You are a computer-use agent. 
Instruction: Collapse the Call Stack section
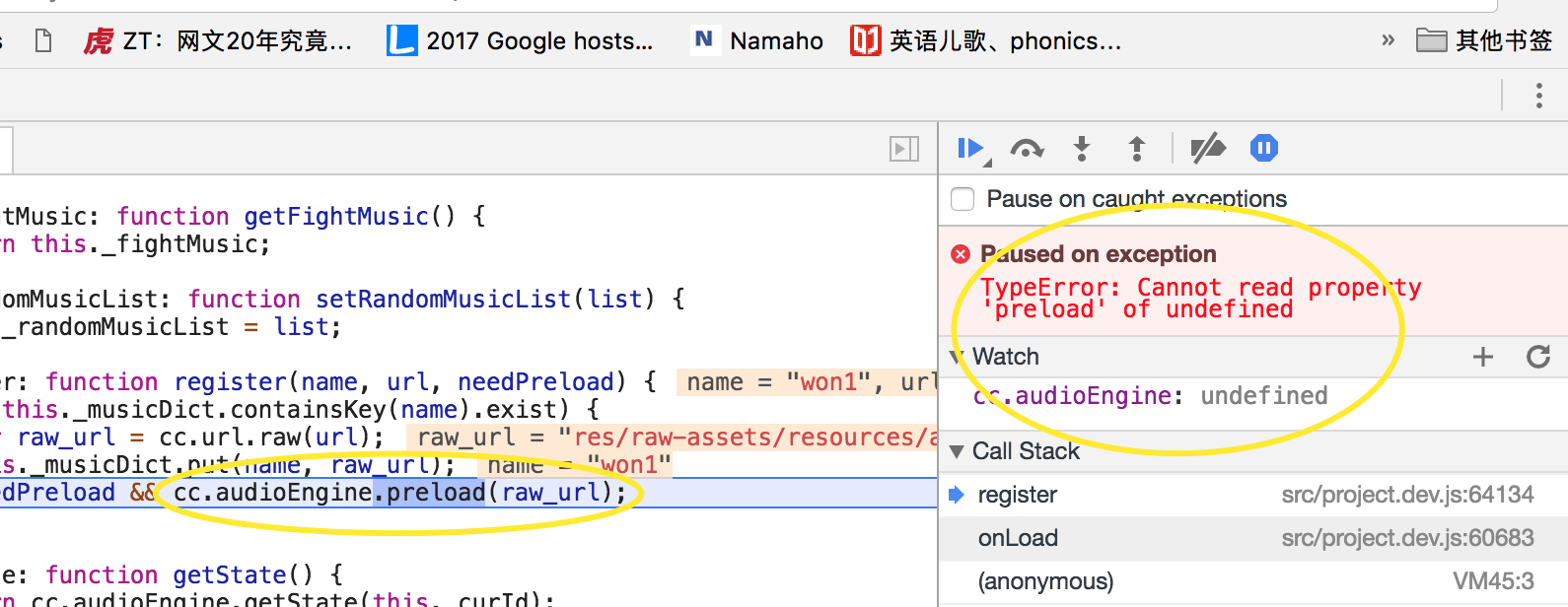click(x=956, y=451)
